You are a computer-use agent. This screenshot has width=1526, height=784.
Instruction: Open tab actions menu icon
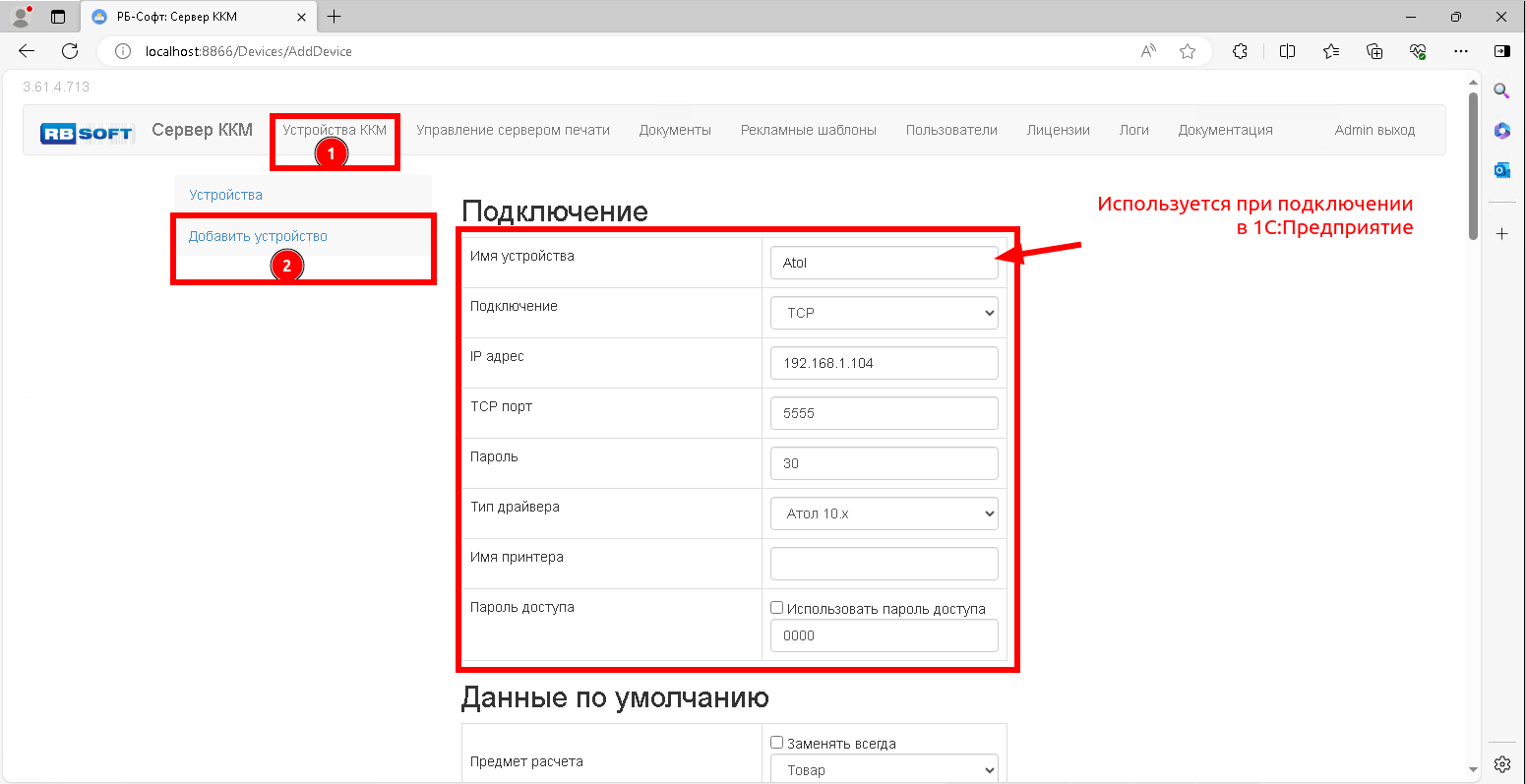(58, 17)
